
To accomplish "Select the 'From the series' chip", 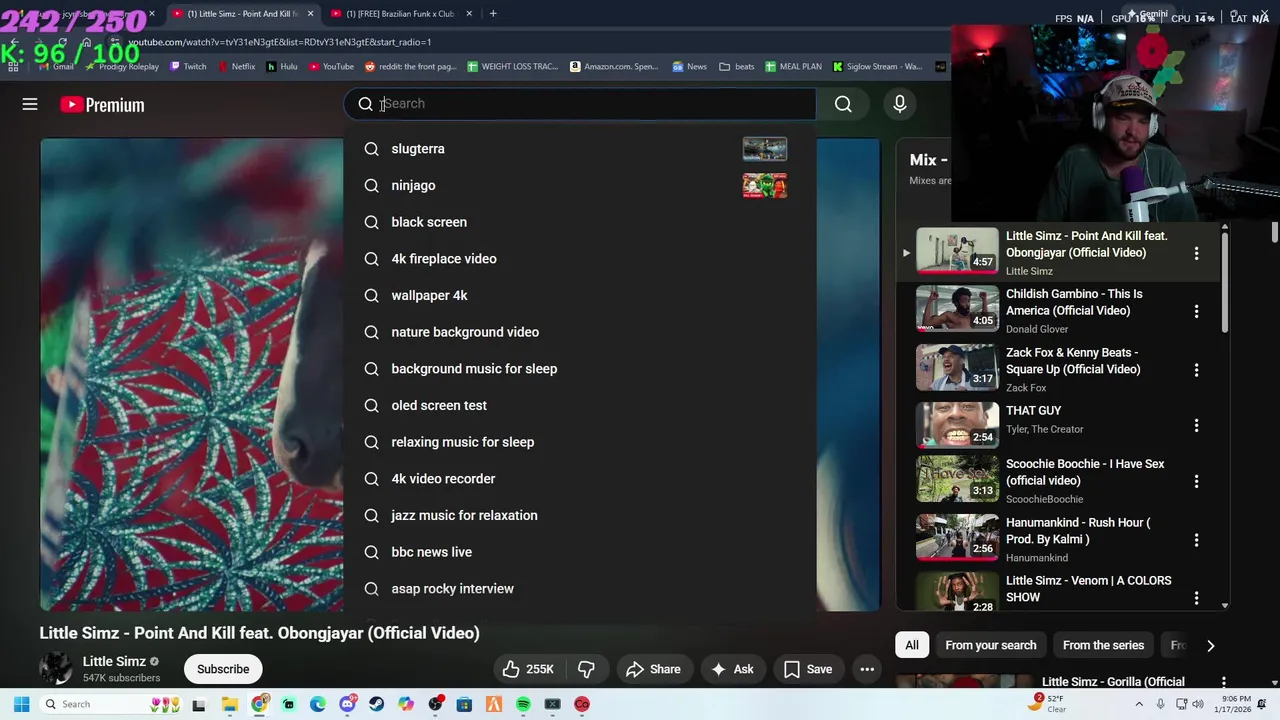I will 1103,645.
